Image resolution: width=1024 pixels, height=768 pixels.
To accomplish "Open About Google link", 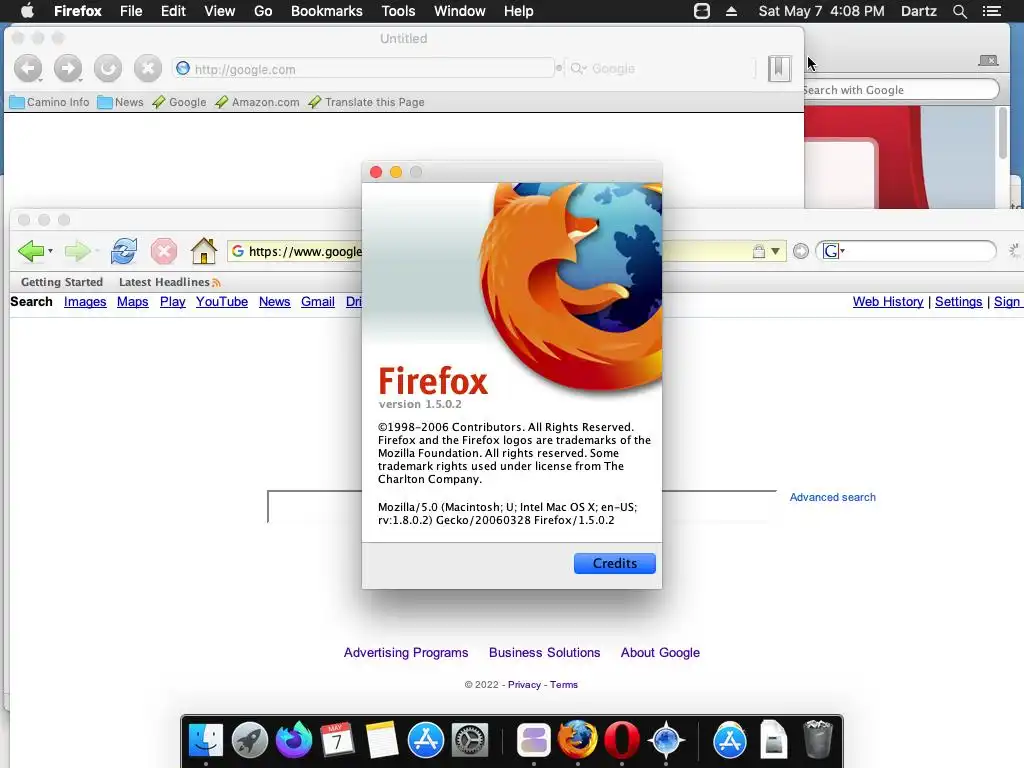I will pos(660,652).
